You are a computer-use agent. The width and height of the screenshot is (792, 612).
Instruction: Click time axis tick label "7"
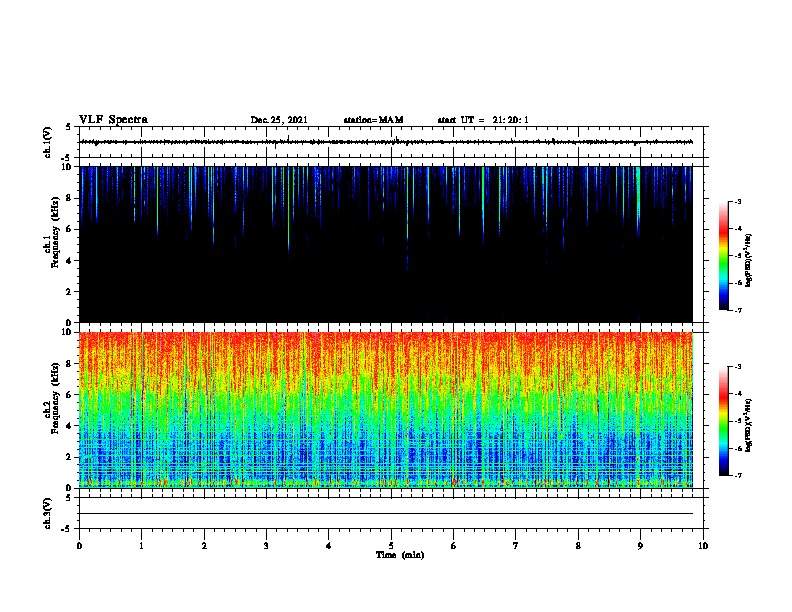click(516, 546)
